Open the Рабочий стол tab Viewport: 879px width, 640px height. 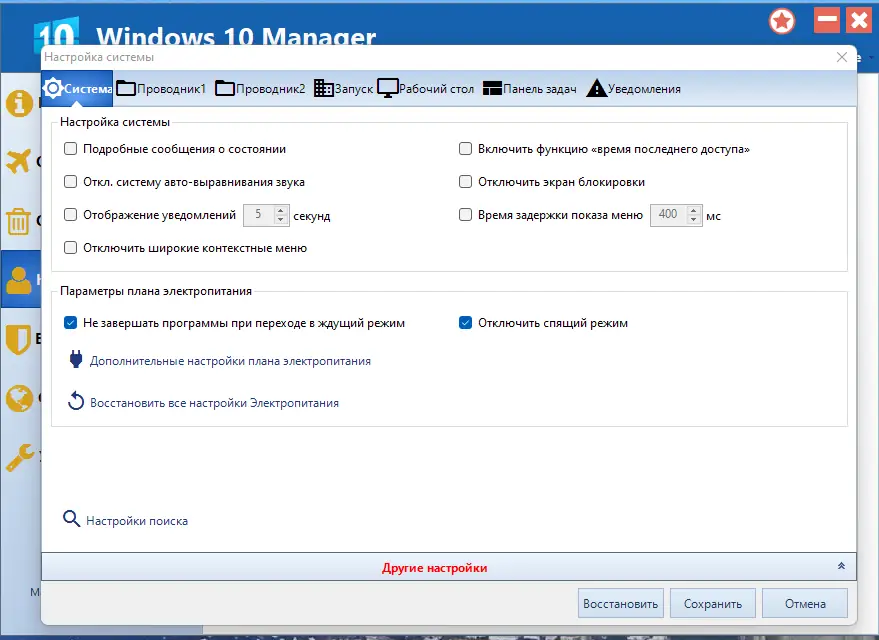(x=425, y=89)
